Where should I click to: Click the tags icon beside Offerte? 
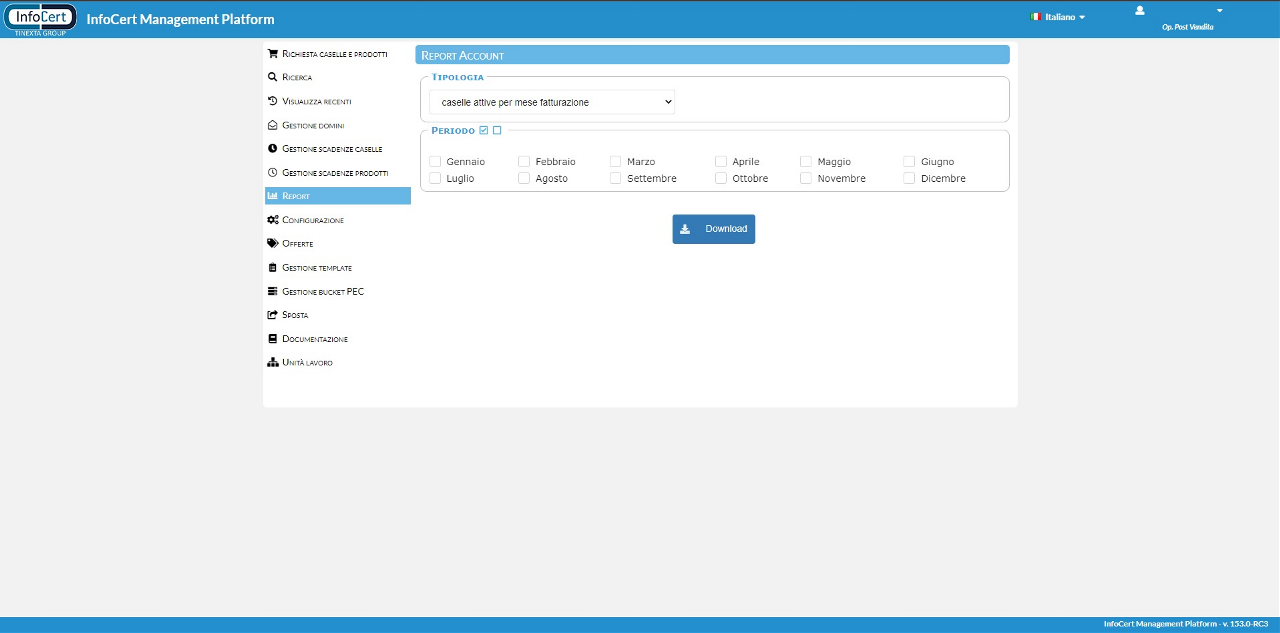(273, 244)
